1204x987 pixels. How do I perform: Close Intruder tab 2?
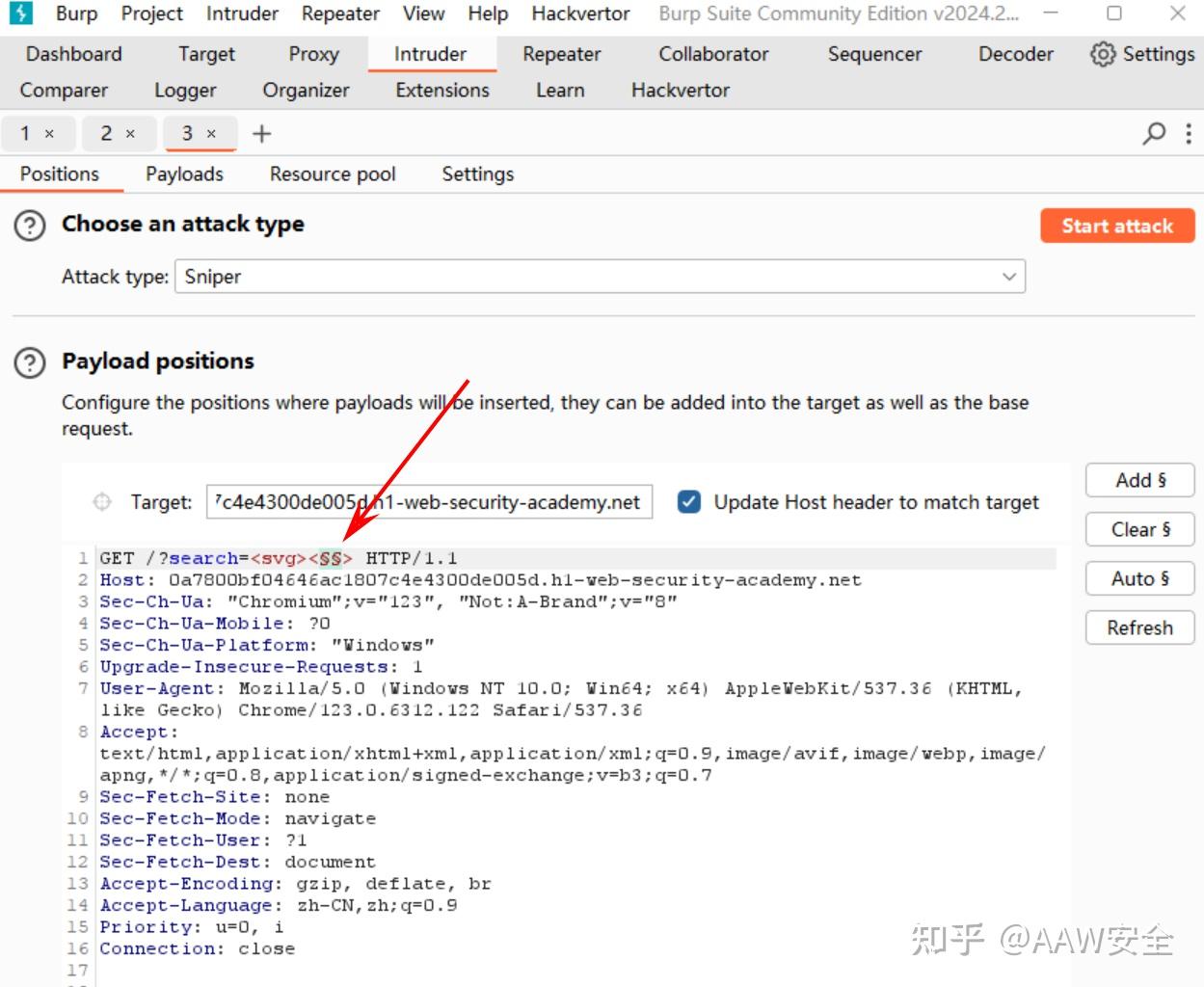coord(130,134)
